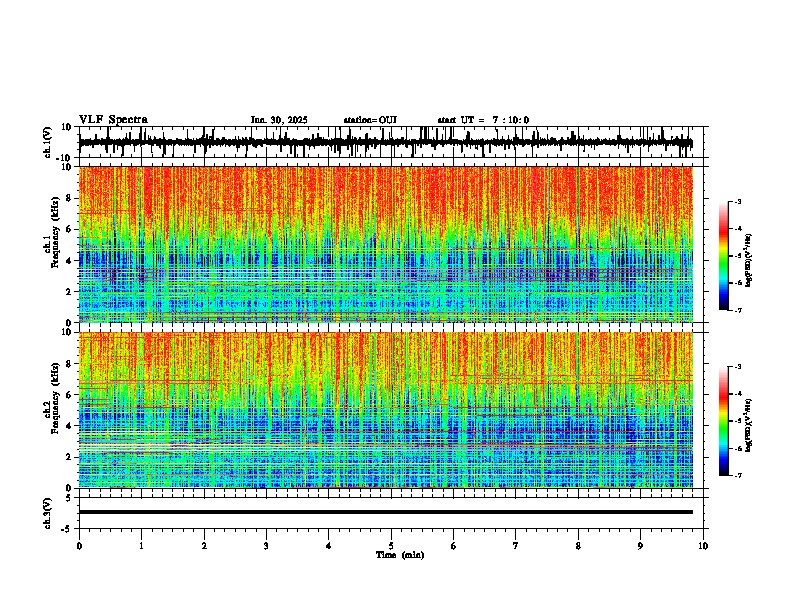Click the ch.2 color scale PSD unit label

click(749, 425)
